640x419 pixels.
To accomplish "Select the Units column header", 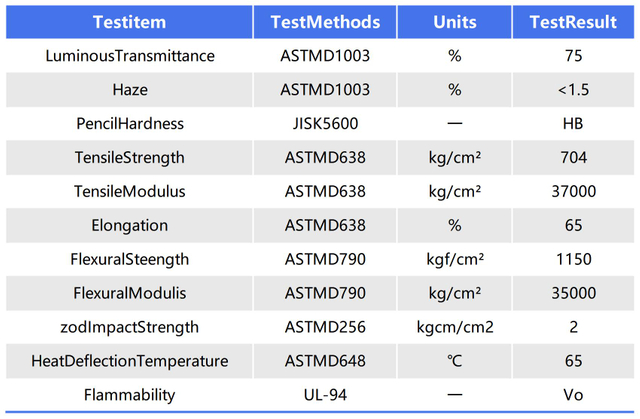I will click(454, 22).
